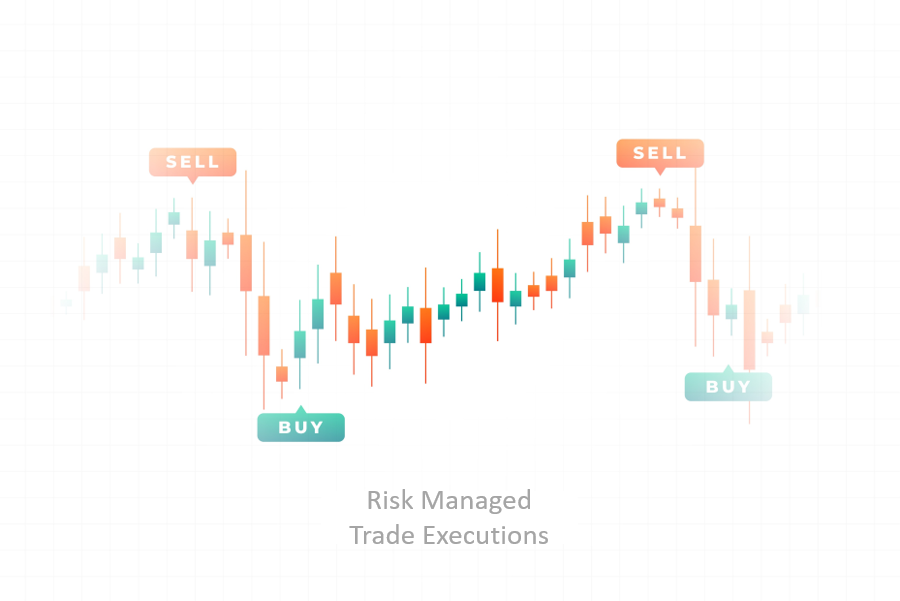
Task: Click the right orange SELL label
Action: click(x=660, y=153)
